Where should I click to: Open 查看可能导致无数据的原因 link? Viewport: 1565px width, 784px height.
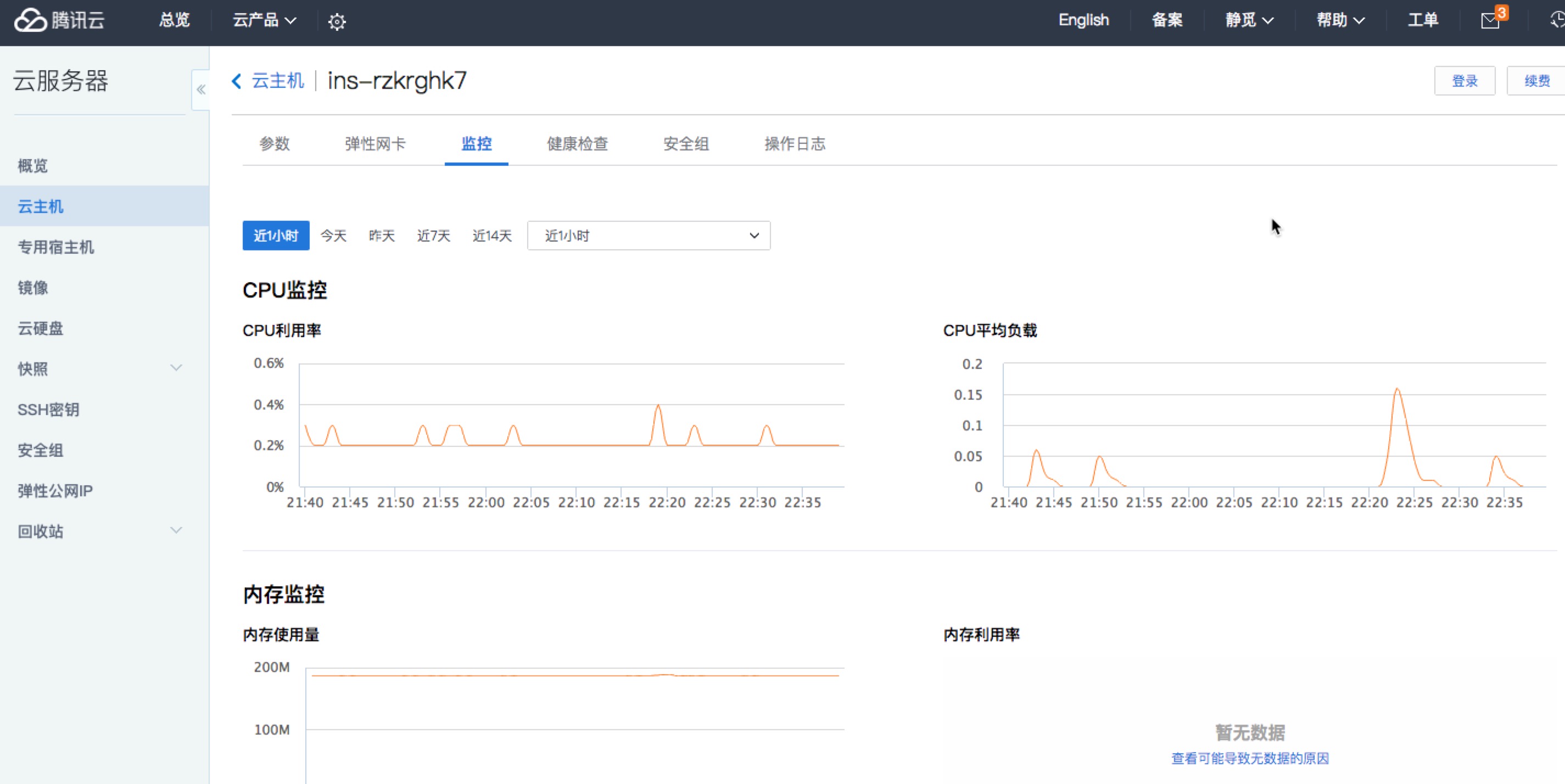click(1250, 759)
